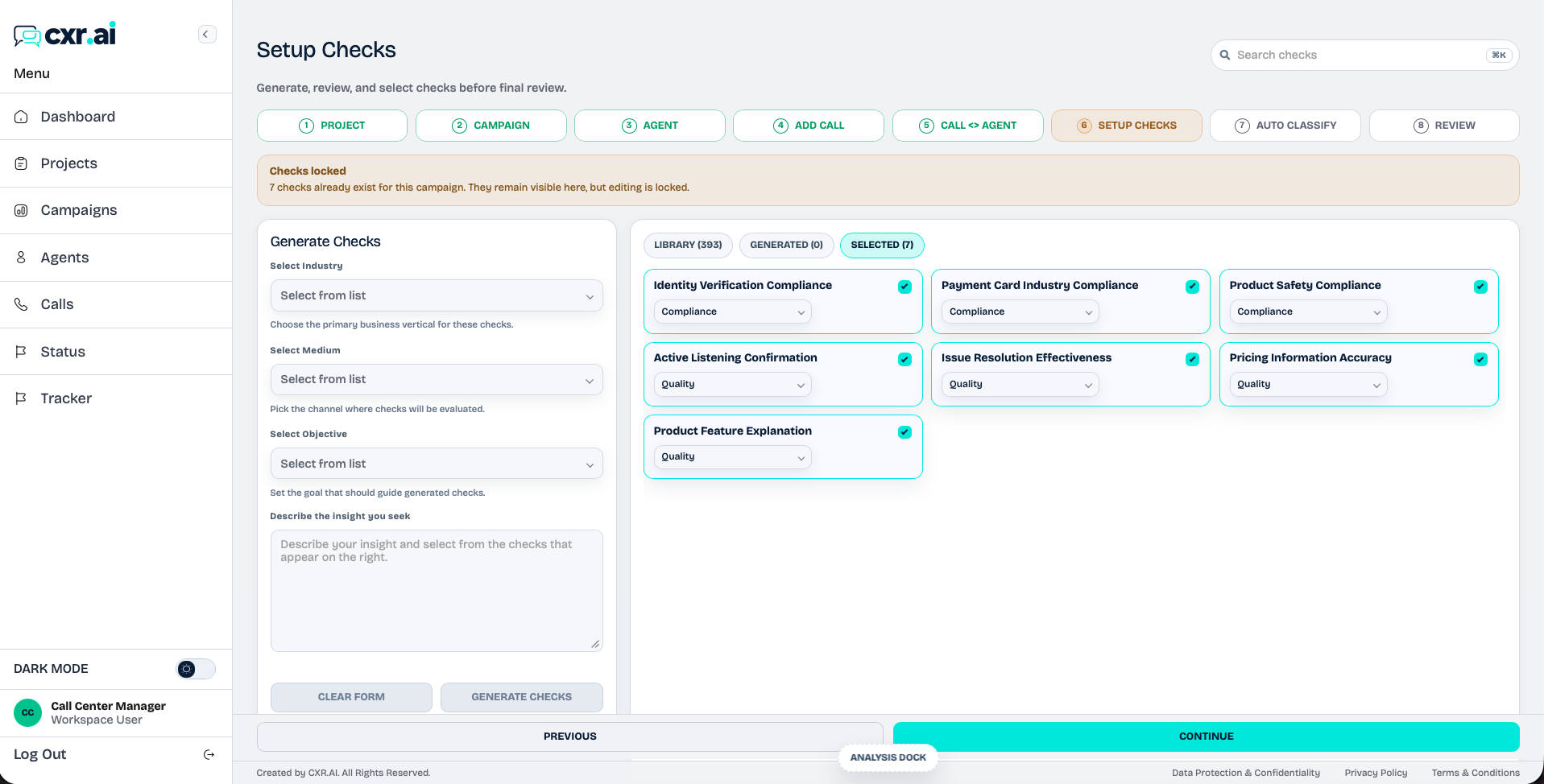
Task: Click the Projects clipboard icon
Action: pos(22,163)
